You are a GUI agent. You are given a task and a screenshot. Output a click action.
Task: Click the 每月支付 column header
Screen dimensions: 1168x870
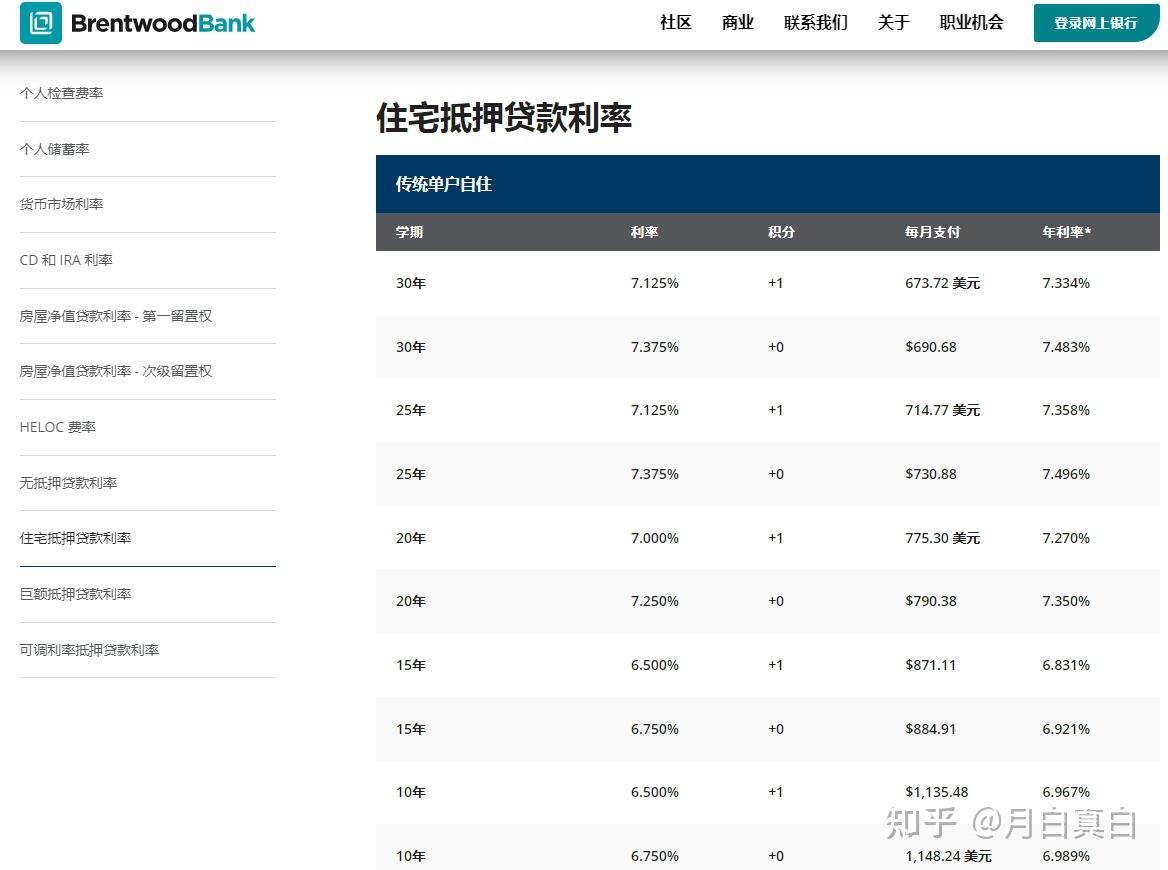[933, 232]
